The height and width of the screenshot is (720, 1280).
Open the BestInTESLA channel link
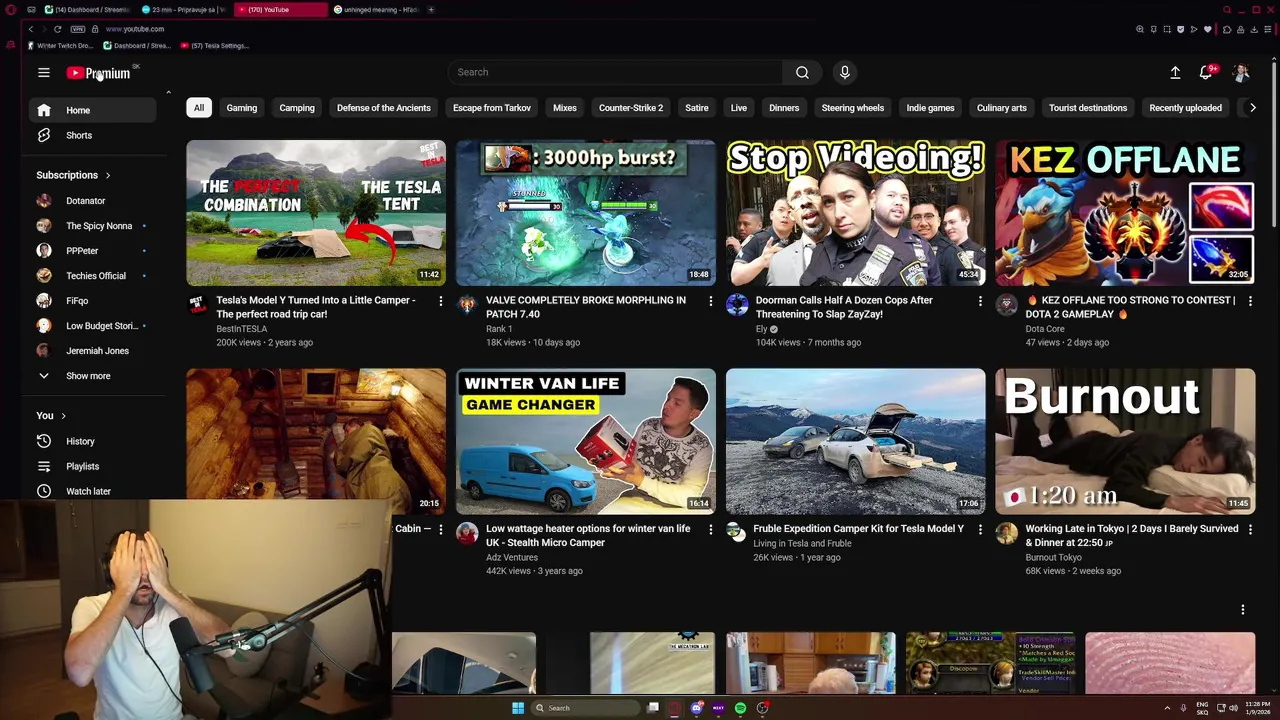coord(242,329)
